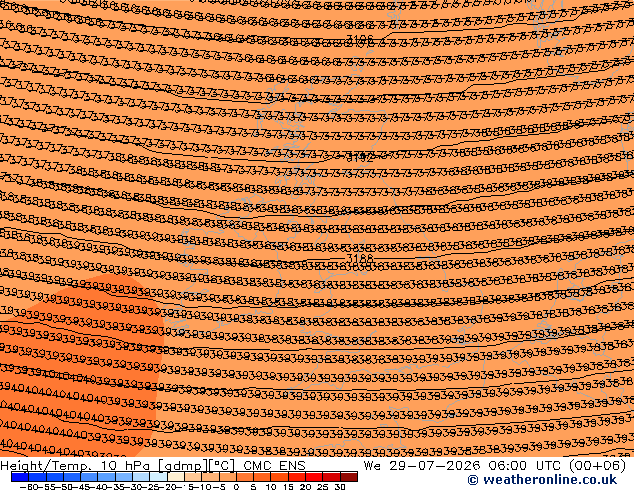Select legend swatch between -10 and -5
634x490 pixels.
(x=210, y=477)
